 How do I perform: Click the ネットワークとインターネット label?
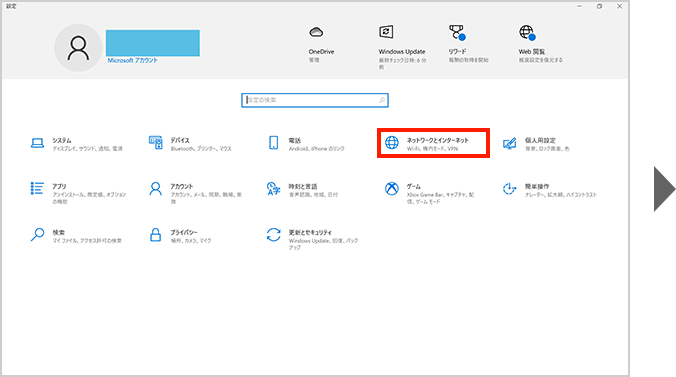[437, 140]
